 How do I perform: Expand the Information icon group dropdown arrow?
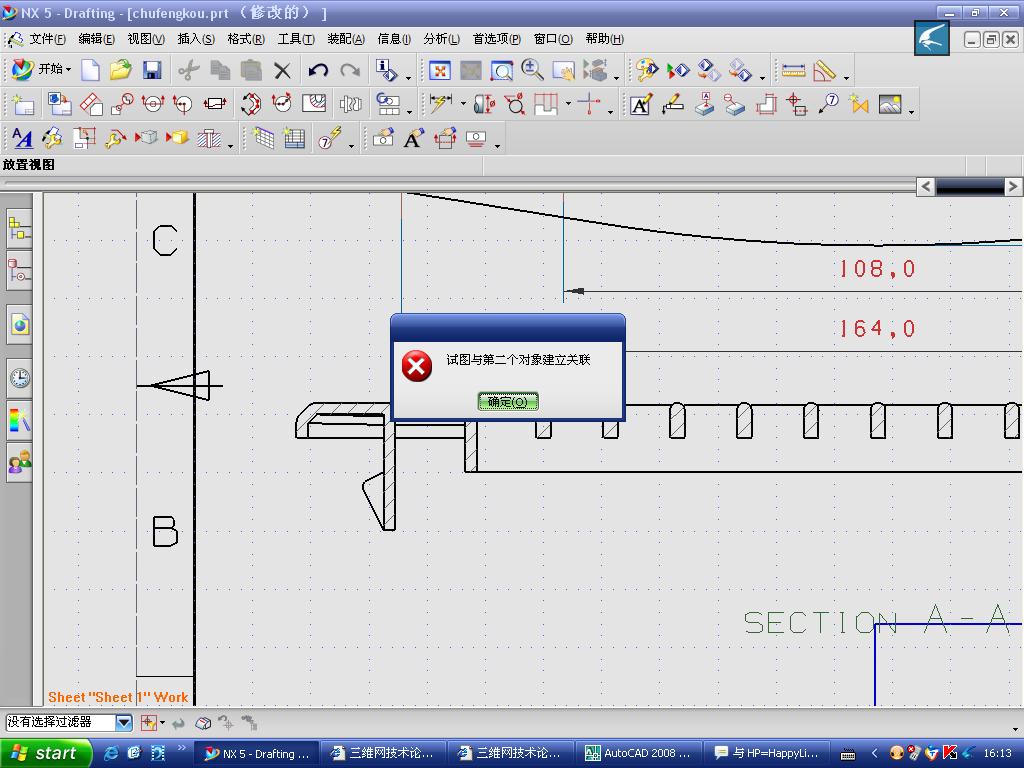pos(409,78)
